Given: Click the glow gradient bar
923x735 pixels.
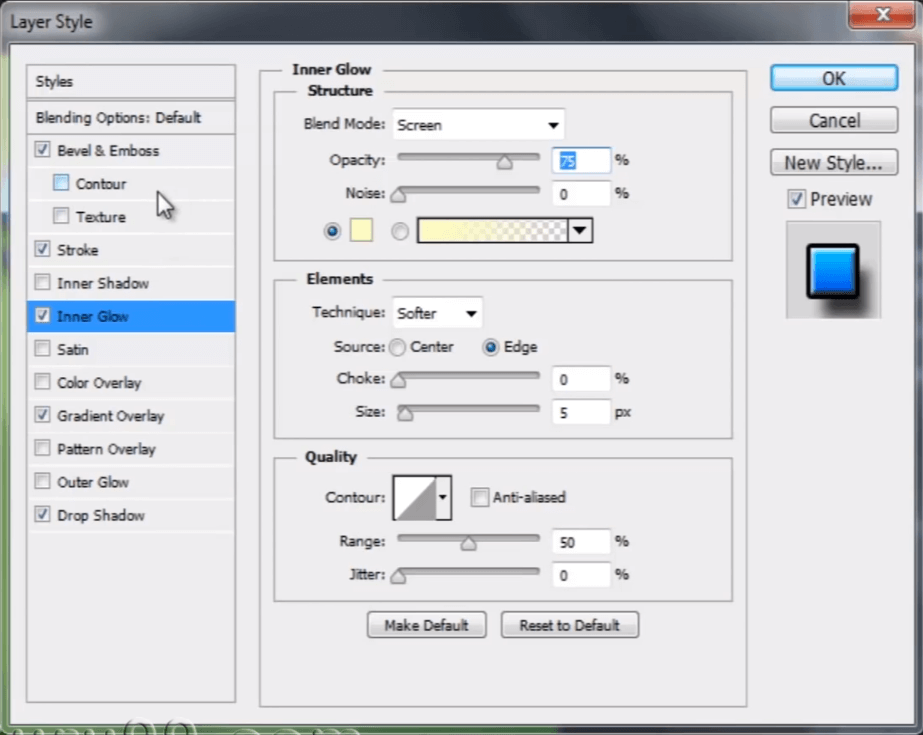Looking at the screenshot, I should (491, 231).
